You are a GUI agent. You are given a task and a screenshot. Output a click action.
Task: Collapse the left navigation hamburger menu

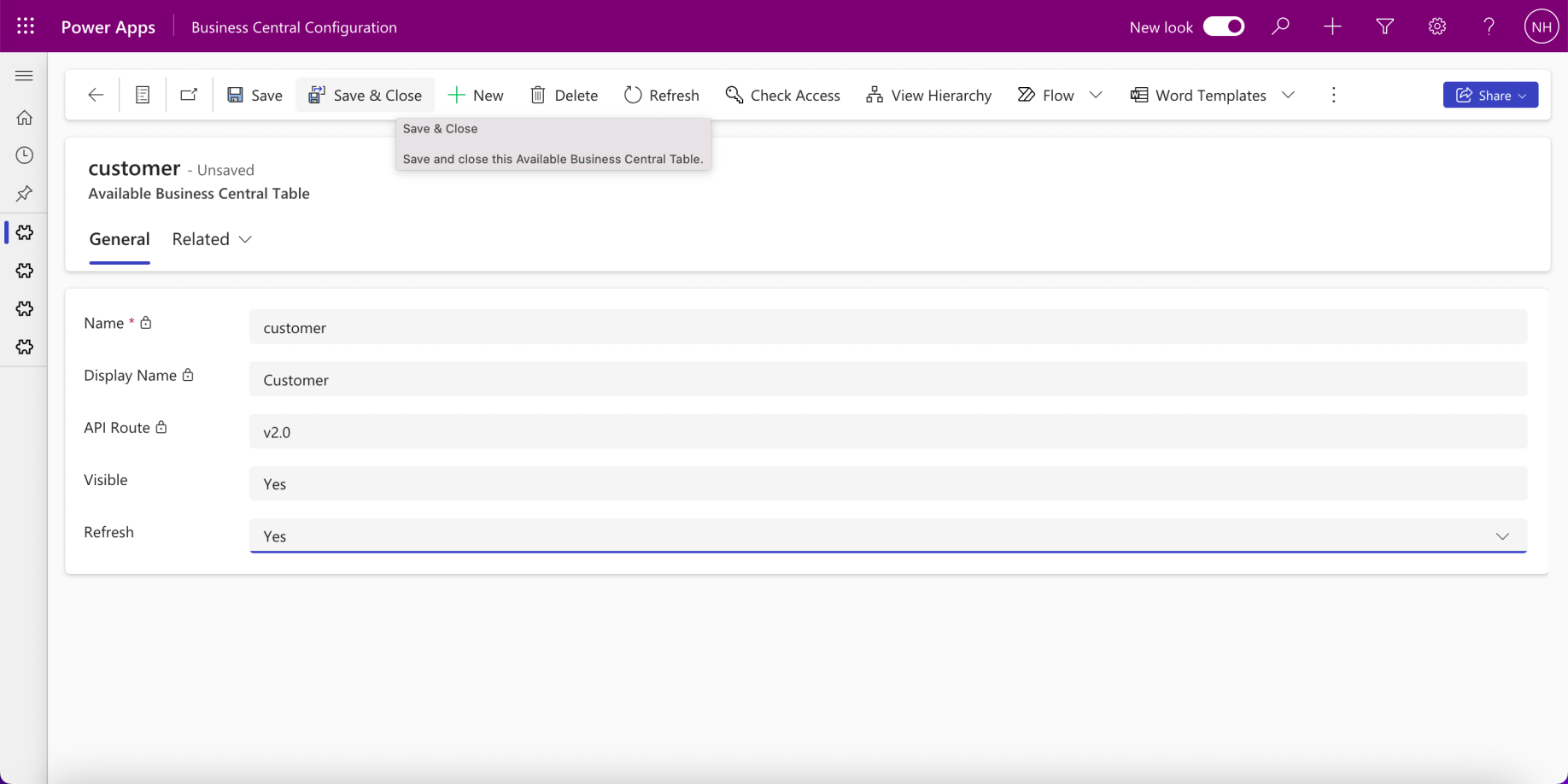click(x=24, y=76)
